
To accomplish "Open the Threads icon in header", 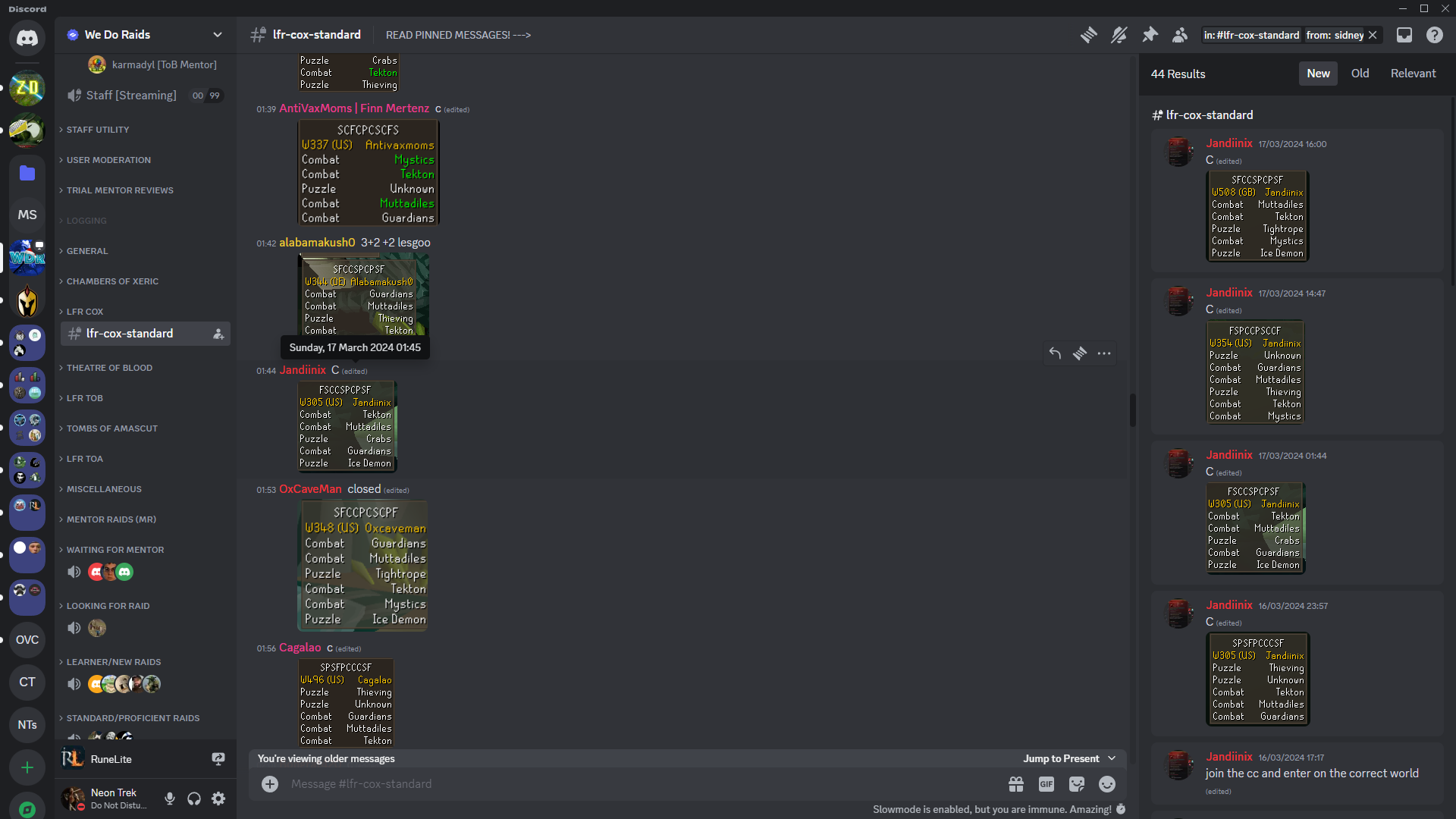I will click(1088, 35).
